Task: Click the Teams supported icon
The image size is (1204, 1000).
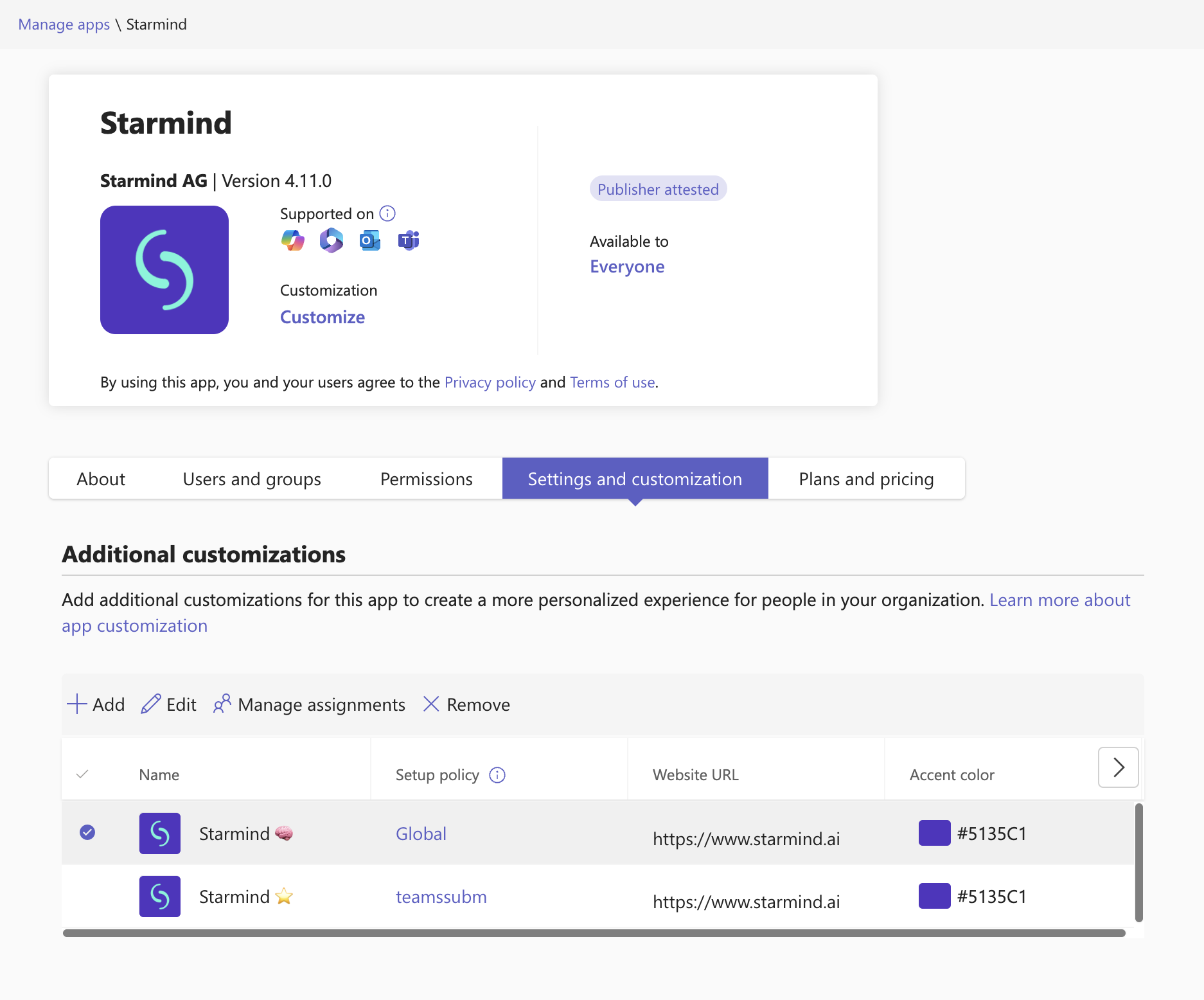Action: (x=409, y=240)
